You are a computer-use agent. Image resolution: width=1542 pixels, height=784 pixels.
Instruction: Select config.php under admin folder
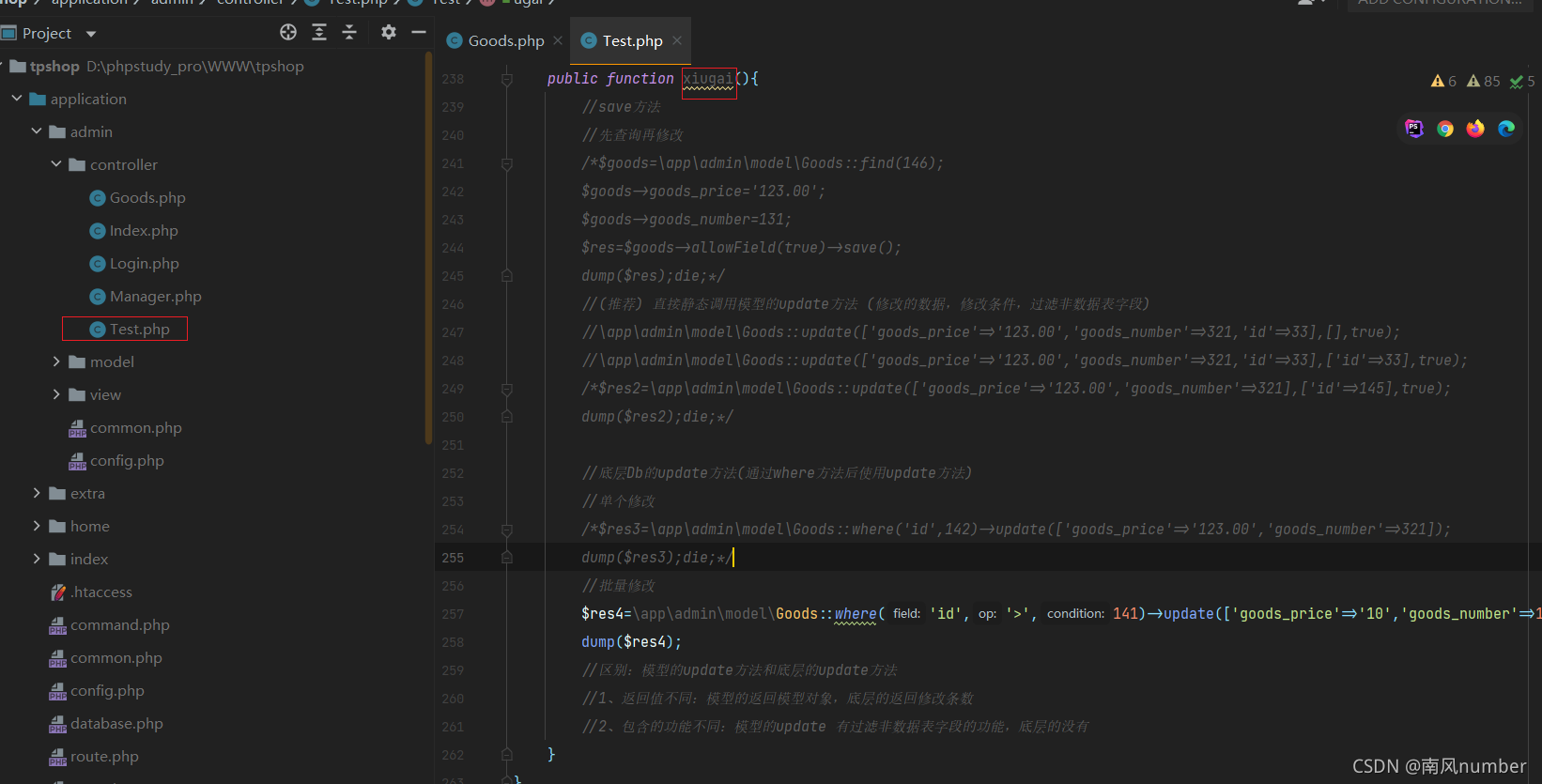click(x=116, y=461)
